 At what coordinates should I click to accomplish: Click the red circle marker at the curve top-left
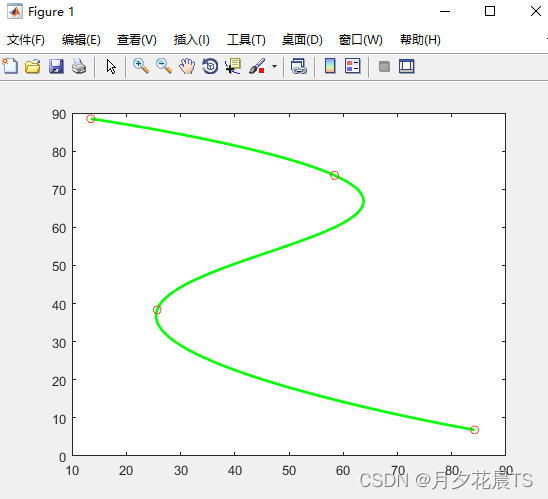pyautogui.click(x=91, y=119)
